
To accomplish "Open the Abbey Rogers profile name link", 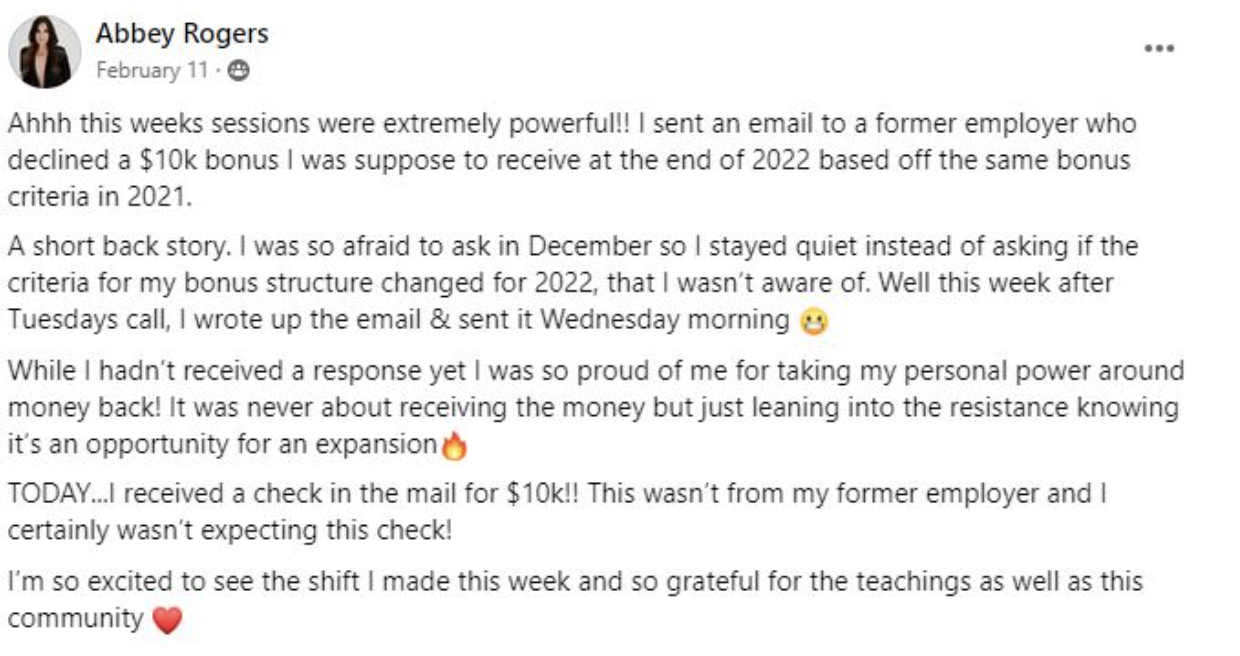I will pos(182,33).
